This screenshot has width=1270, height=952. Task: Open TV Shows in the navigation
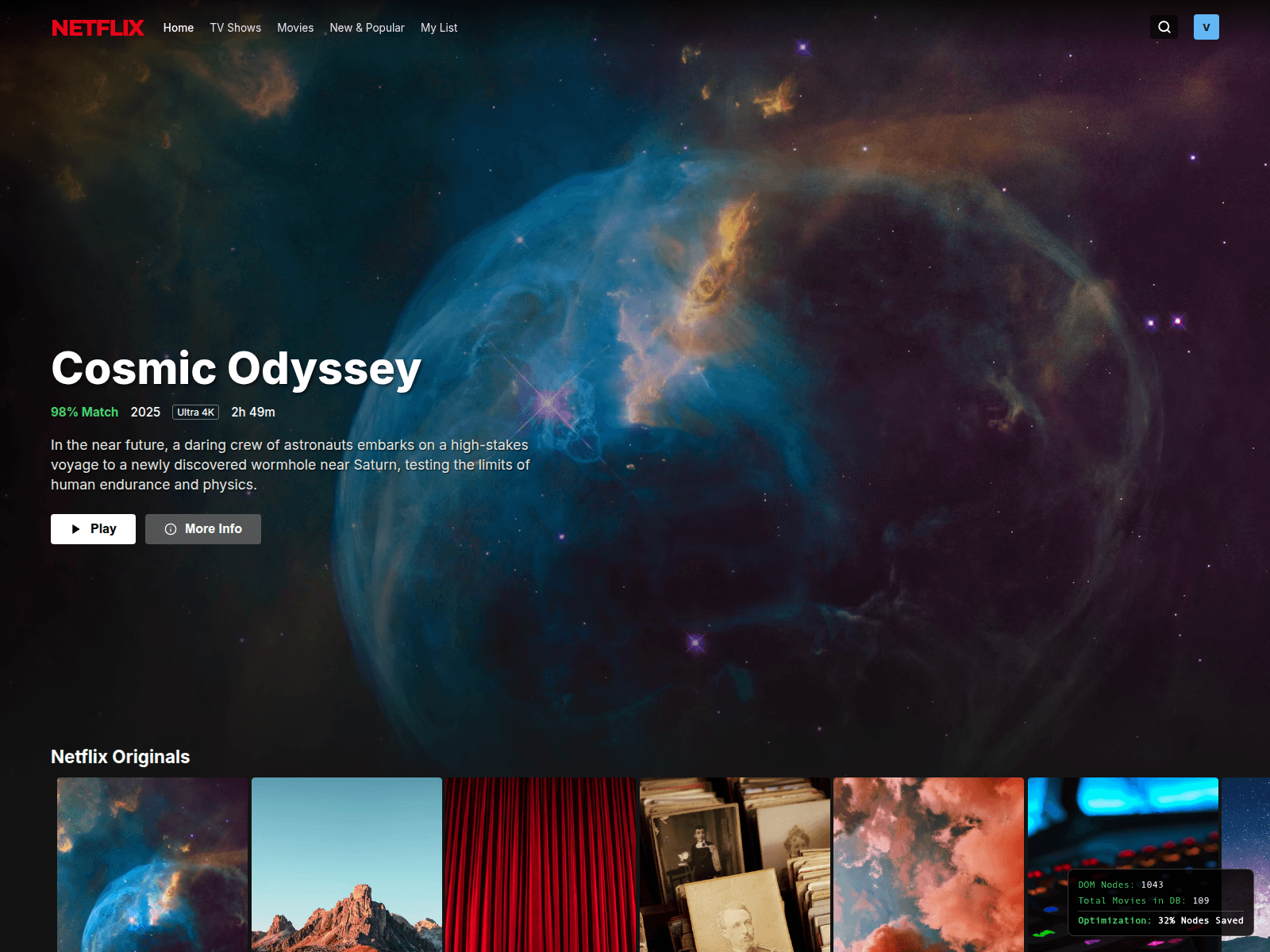pyautogui.click(x=235, y=28)
